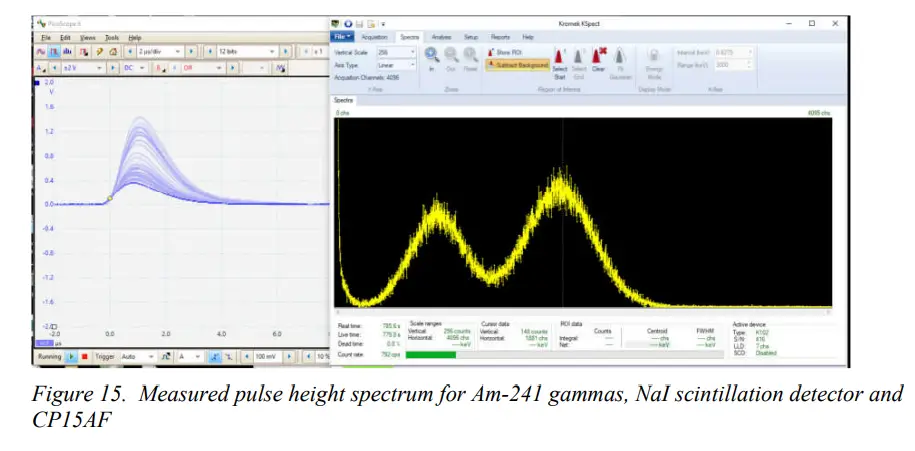The width and height of the screenshot is (915, 451).
Task: Open the 2 µs/div timebase dropdown
Action: pyautogui.click(x=160, y=52)
